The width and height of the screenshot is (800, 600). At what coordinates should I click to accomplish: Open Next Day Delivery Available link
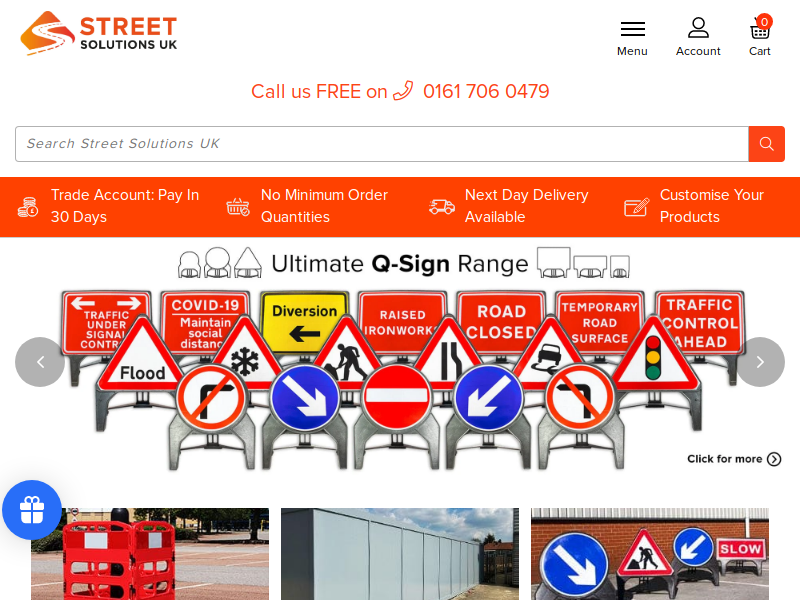click(527, 206)
